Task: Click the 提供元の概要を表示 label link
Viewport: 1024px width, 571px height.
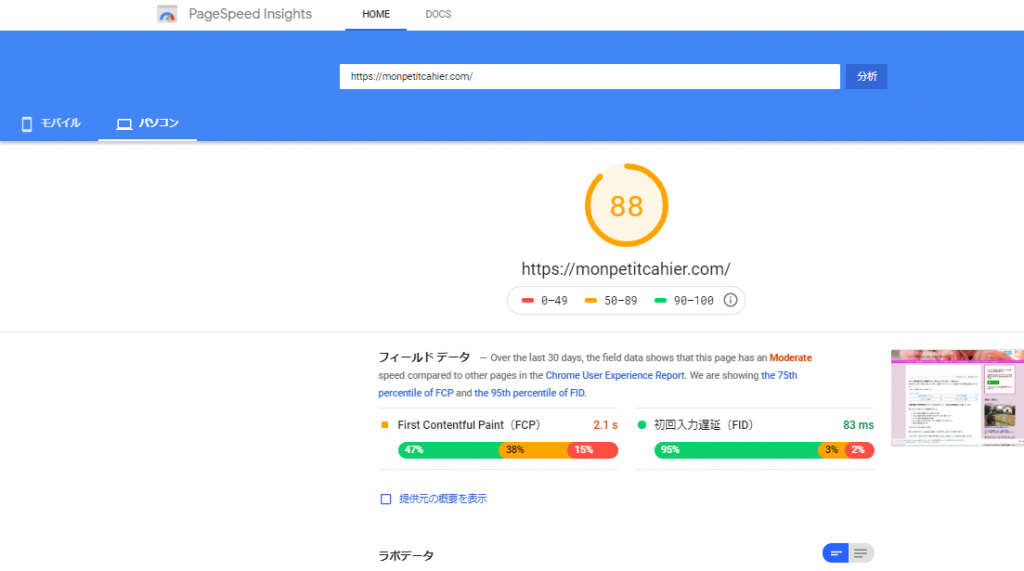Action: click(443, 498)
